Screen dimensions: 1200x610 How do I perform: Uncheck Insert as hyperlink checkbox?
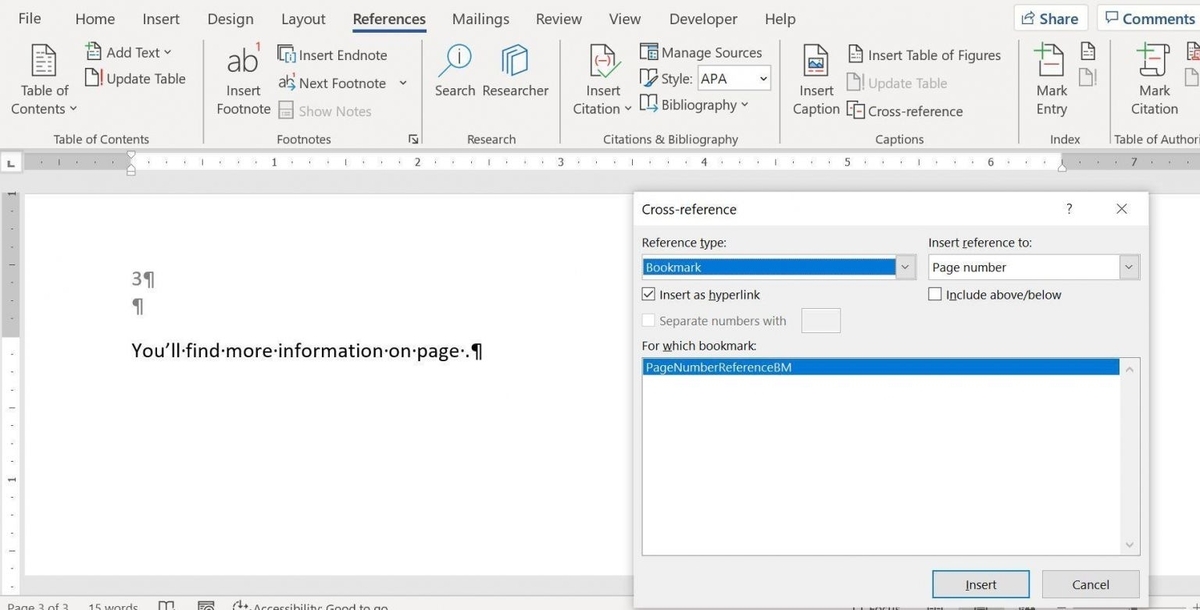click(x=649, y=295)
